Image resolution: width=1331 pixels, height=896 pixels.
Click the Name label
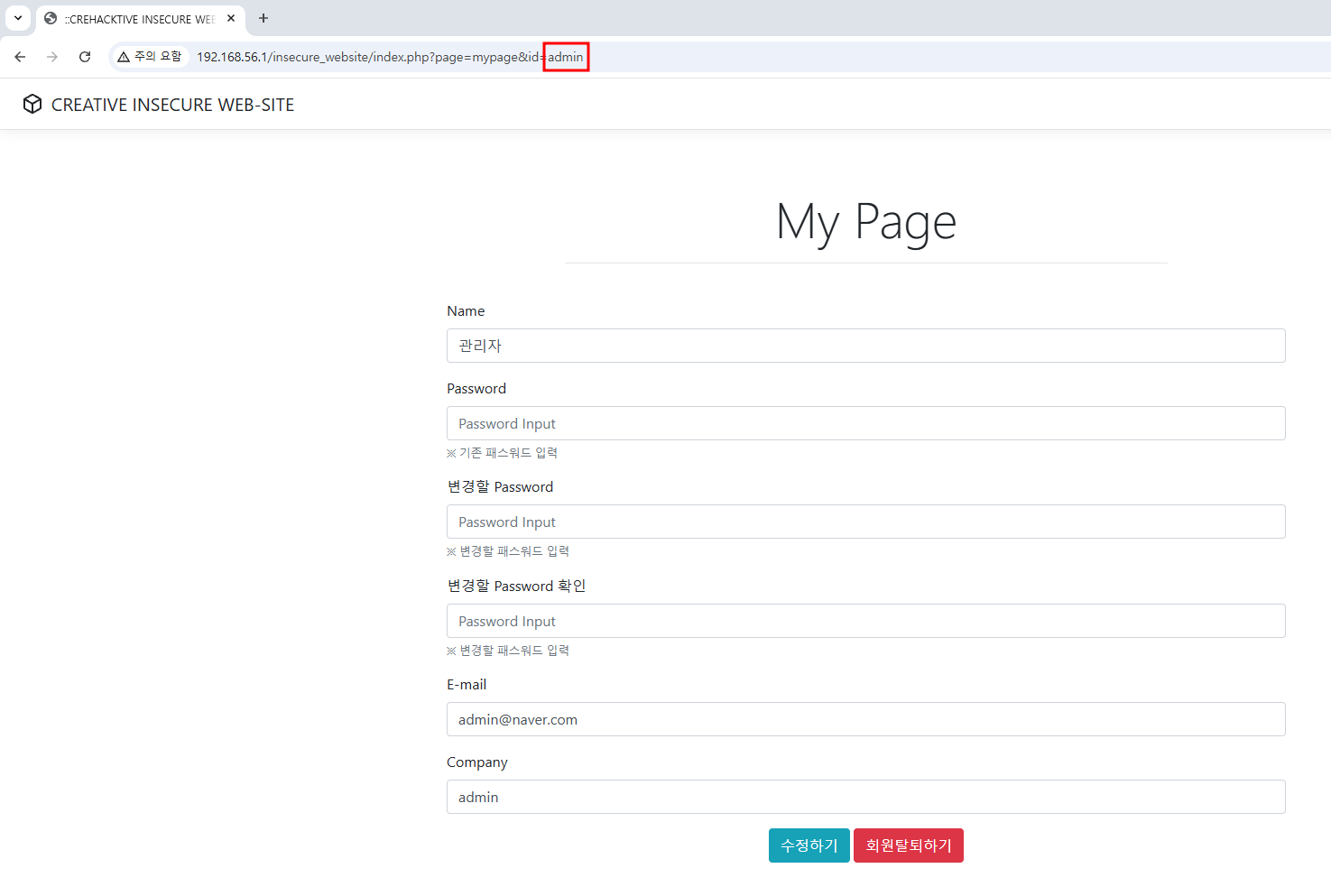[x=466, y=310]
